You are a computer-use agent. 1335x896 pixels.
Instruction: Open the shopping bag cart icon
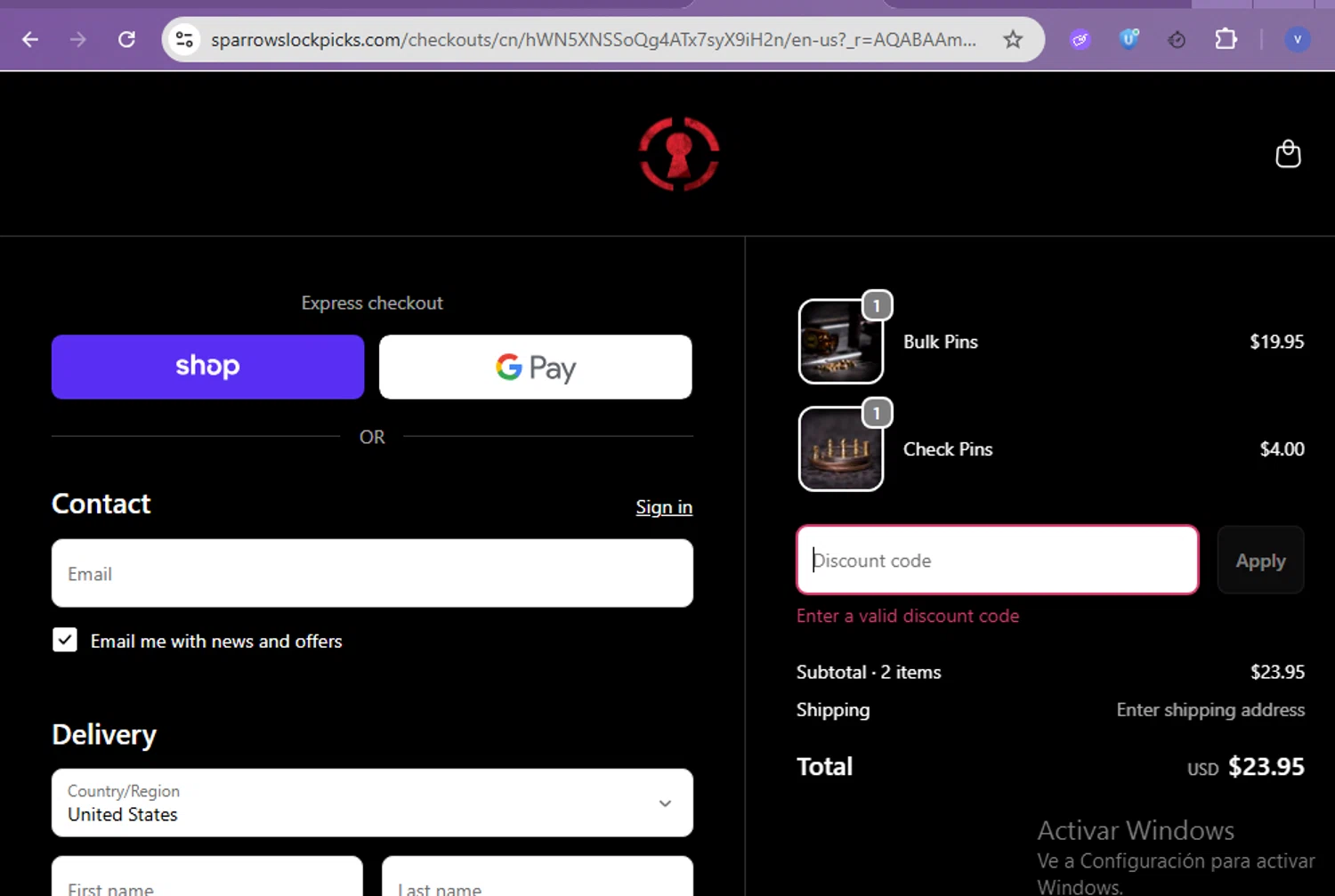tap(1288, 154)
